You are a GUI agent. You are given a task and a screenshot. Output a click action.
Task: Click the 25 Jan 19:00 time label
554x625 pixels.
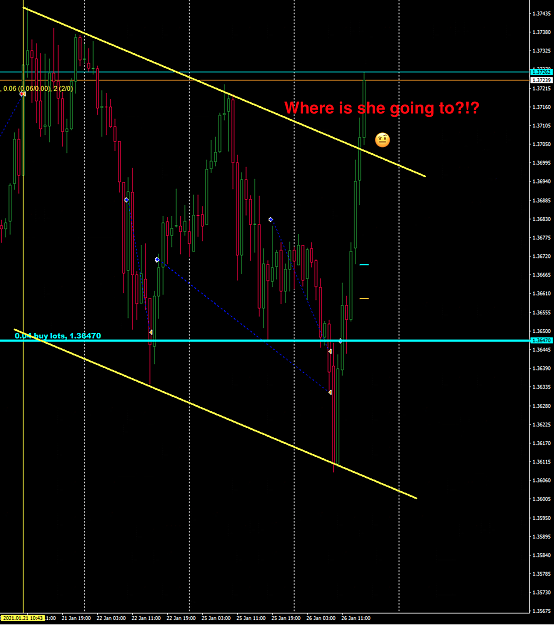(286, 618)
